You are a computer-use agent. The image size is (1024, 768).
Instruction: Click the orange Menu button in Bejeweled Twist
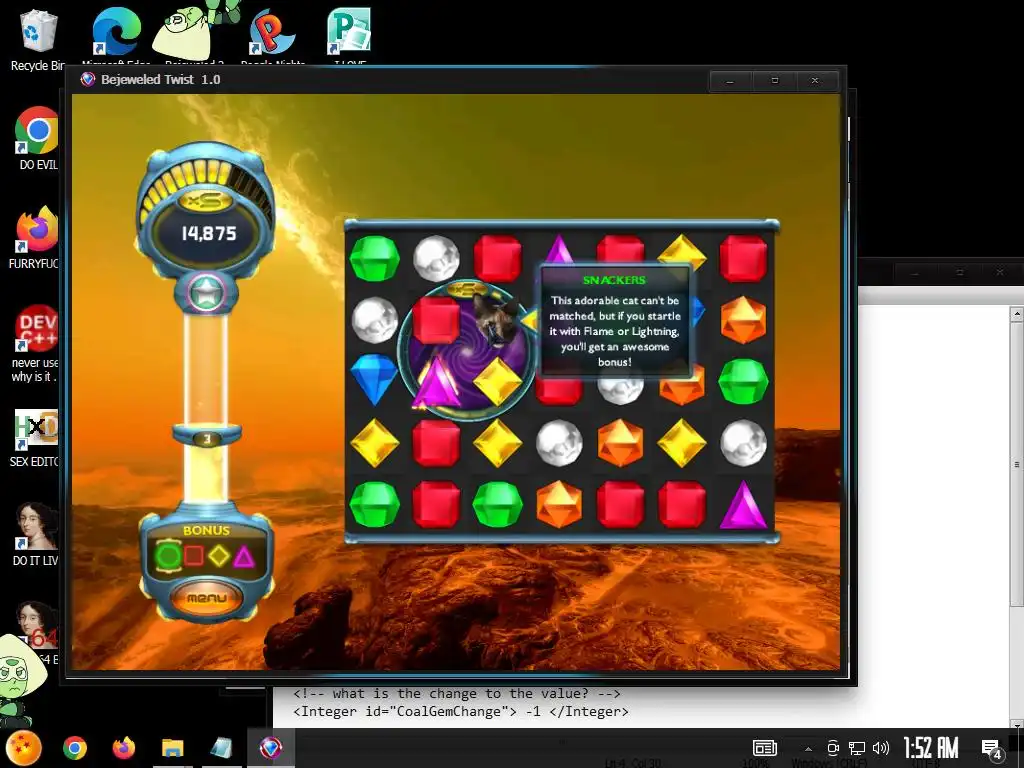point(206,597)
